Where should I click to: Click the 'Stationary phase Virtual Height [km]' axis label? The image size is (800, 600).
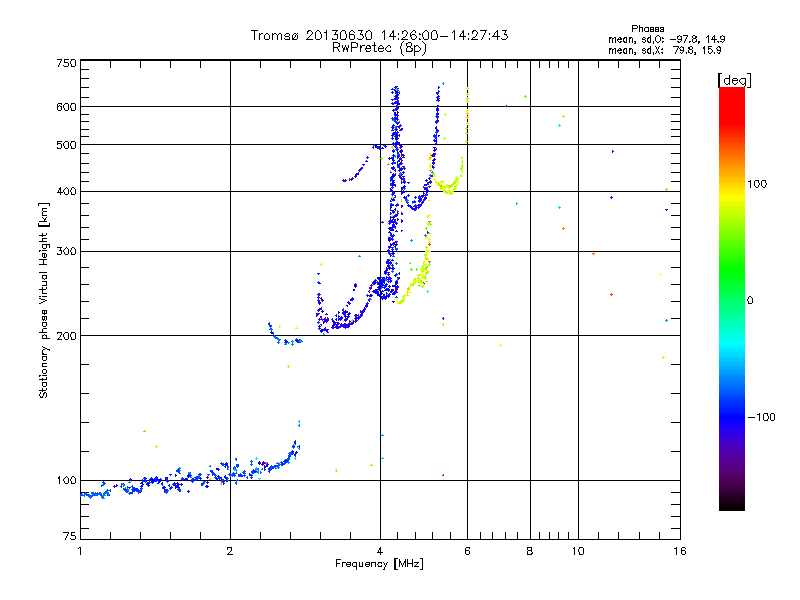[44, 300]
